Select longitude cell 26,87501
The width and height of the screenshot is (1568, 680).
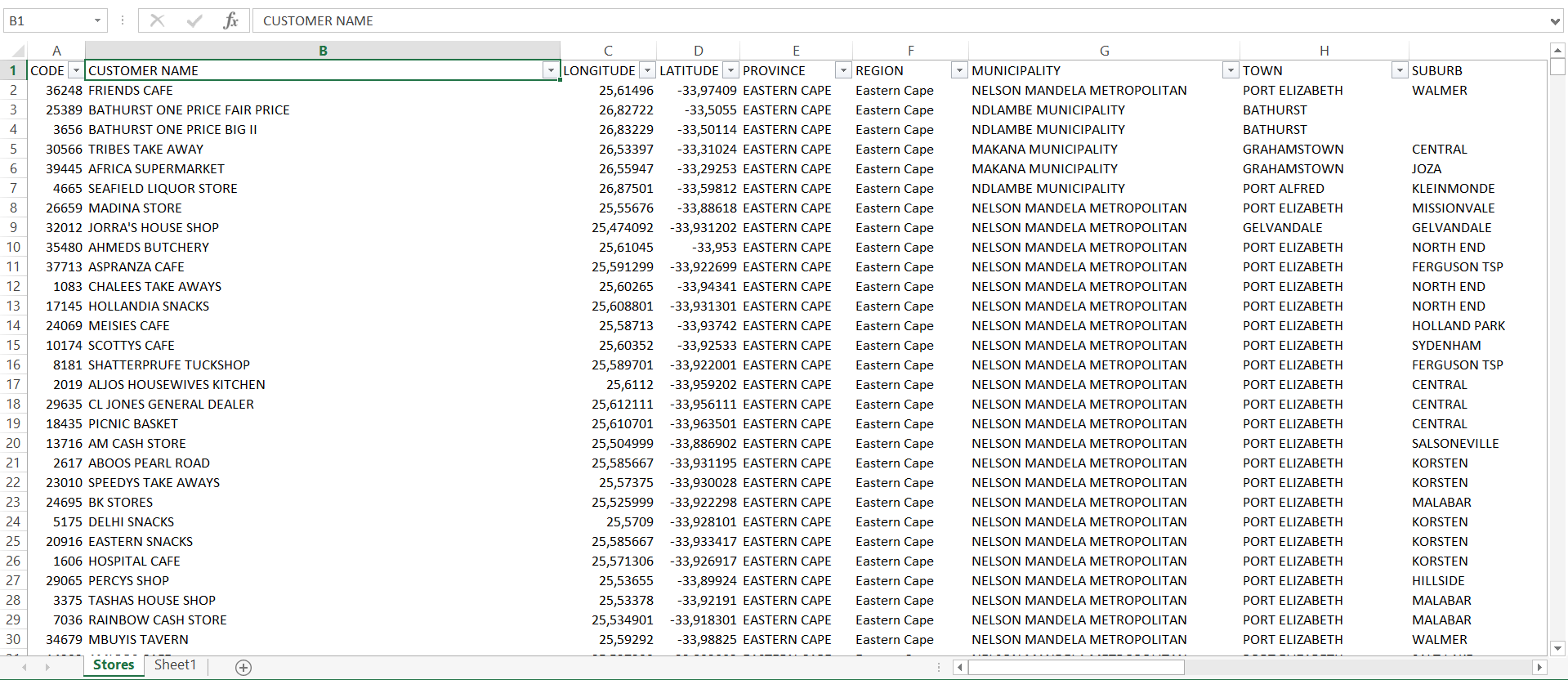pos(609,189)
